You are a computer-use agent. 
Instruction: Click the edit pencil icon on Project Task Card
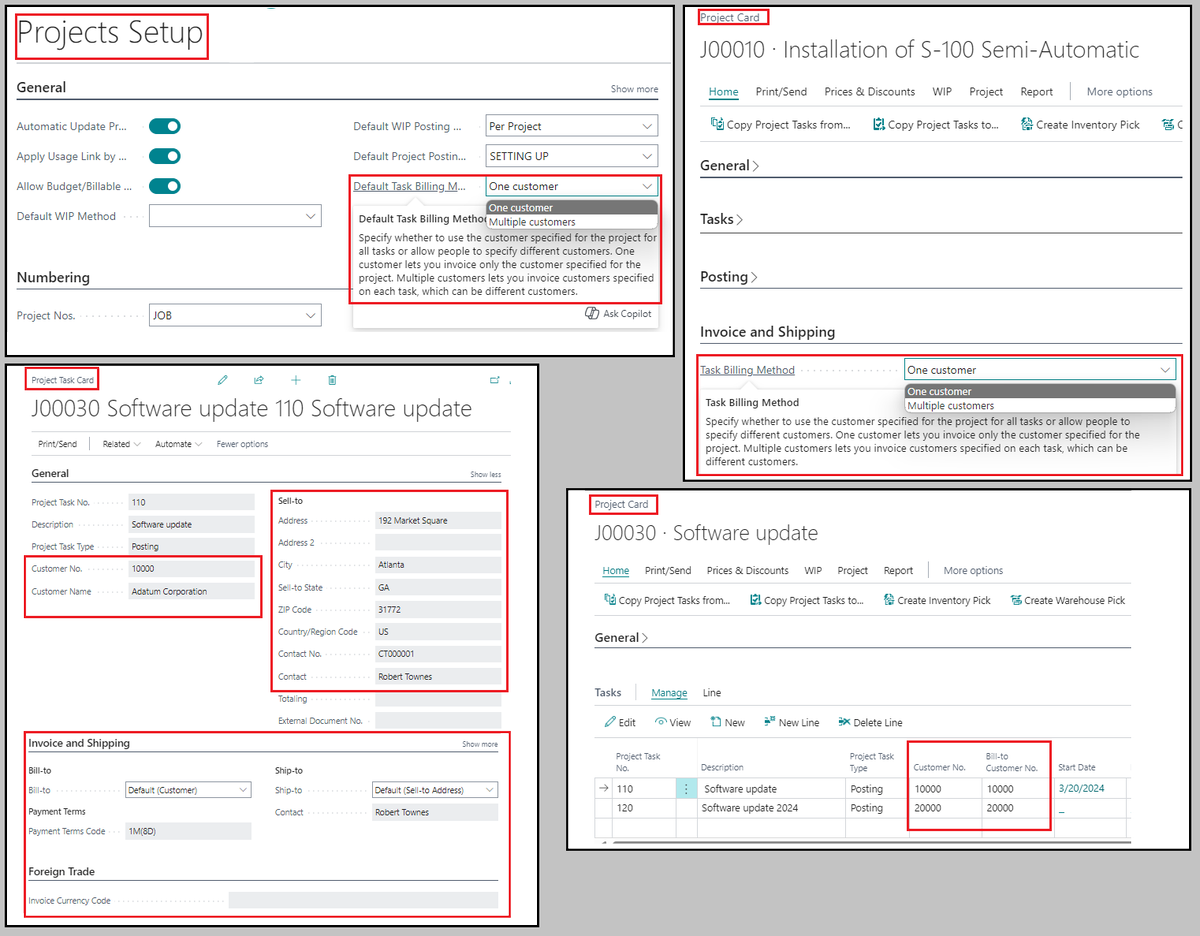[222, 380]
